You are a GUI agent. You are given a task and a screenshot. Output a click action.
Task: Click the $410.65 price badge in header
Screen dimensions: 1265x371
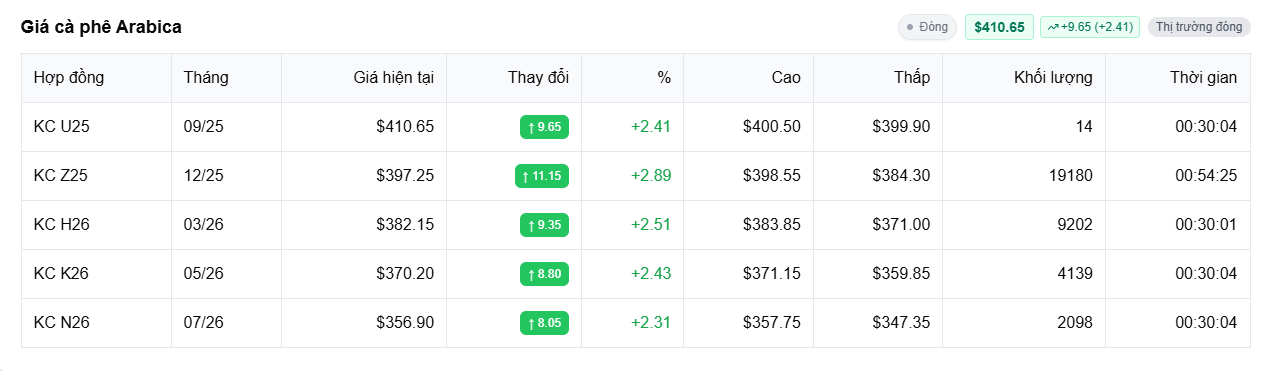(x=999, y=27)
